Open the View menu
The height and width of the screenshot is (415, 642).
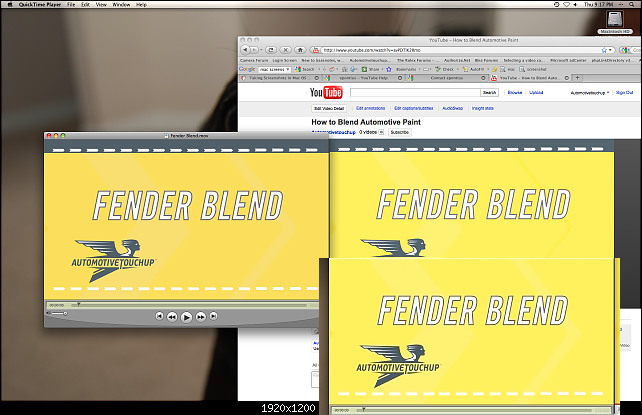pos(101,5)
